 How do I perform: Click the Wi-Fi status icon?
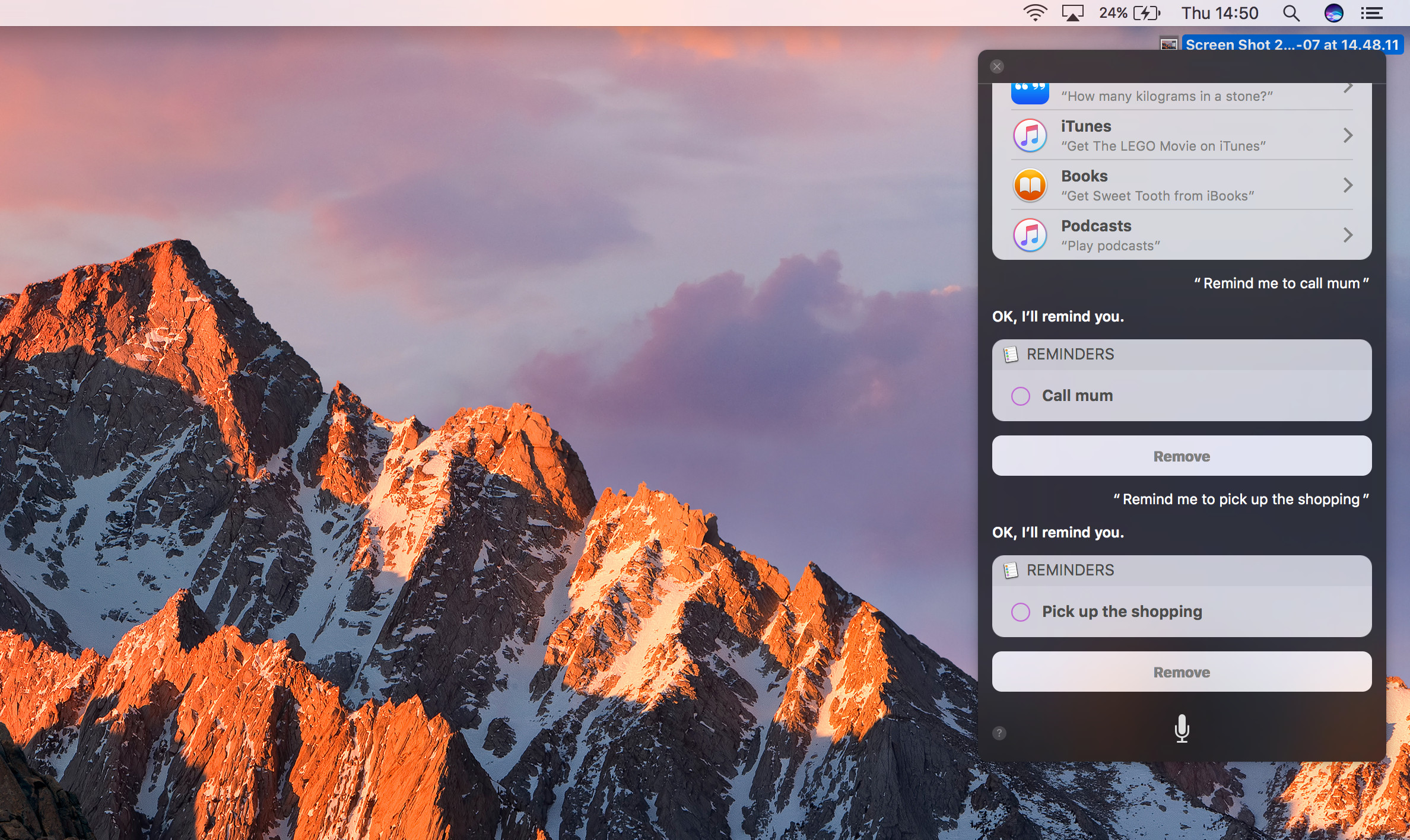point(1035,13)
